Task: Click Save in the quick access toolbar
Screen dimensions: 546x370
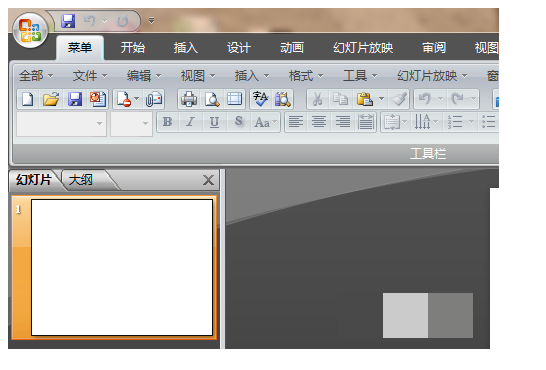Action: [x=68, y=21]
